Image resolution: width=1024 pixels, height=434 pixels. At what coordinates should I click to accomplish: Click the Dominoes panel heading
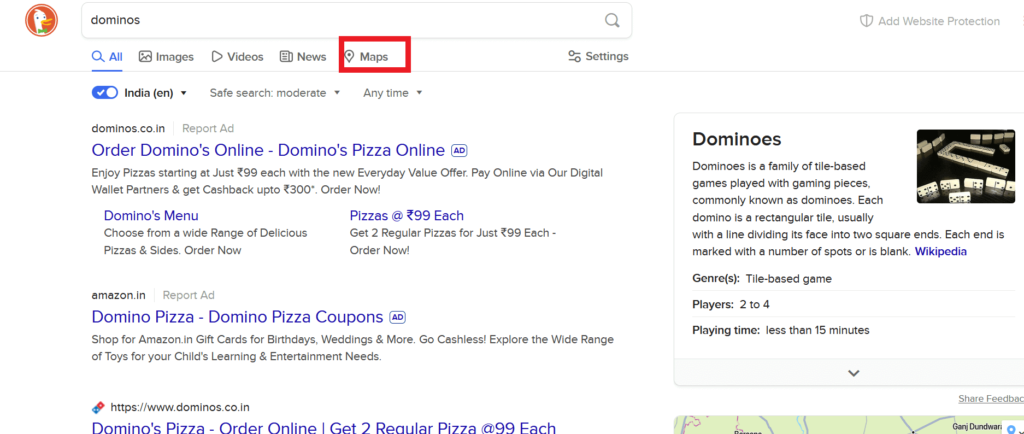(737, 139)
